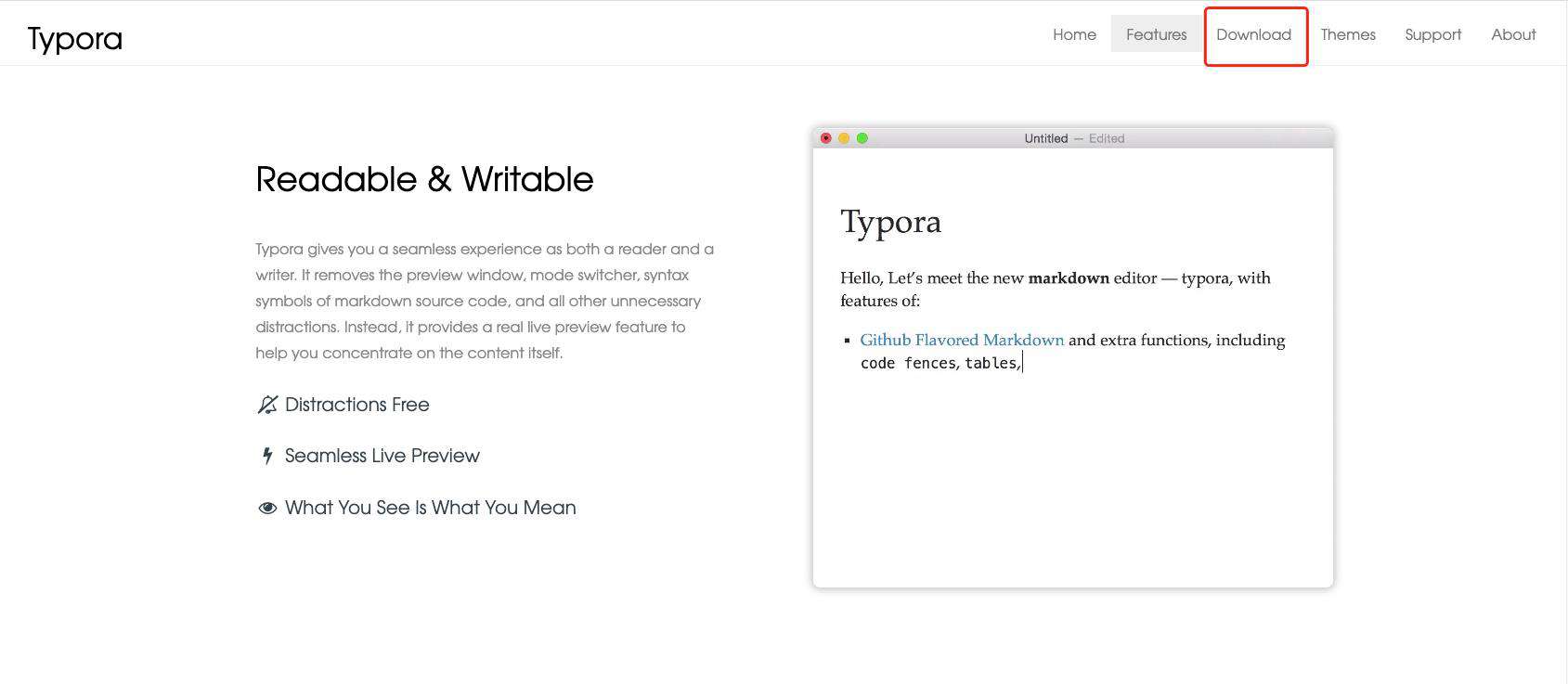Image resolution: width=1568 pixels, height=684 pixels.
Task: Click the code fences, tables text
Action: click(940, 363)
